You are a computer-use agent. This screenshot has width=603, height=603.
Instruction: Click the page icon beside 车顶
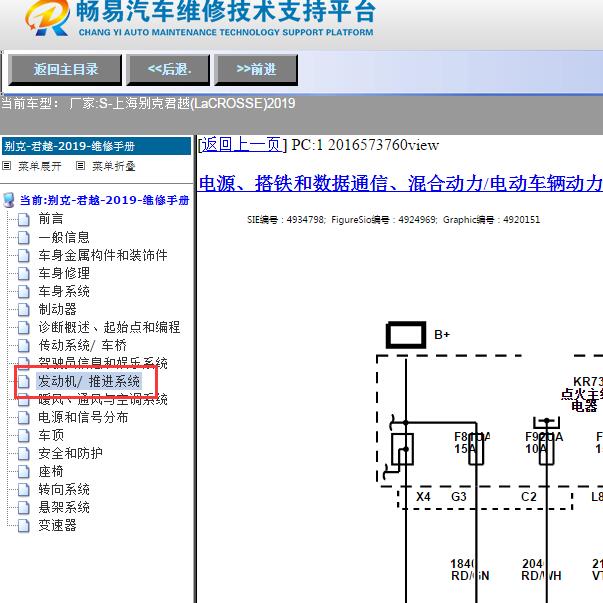click(x=24, y=436)
